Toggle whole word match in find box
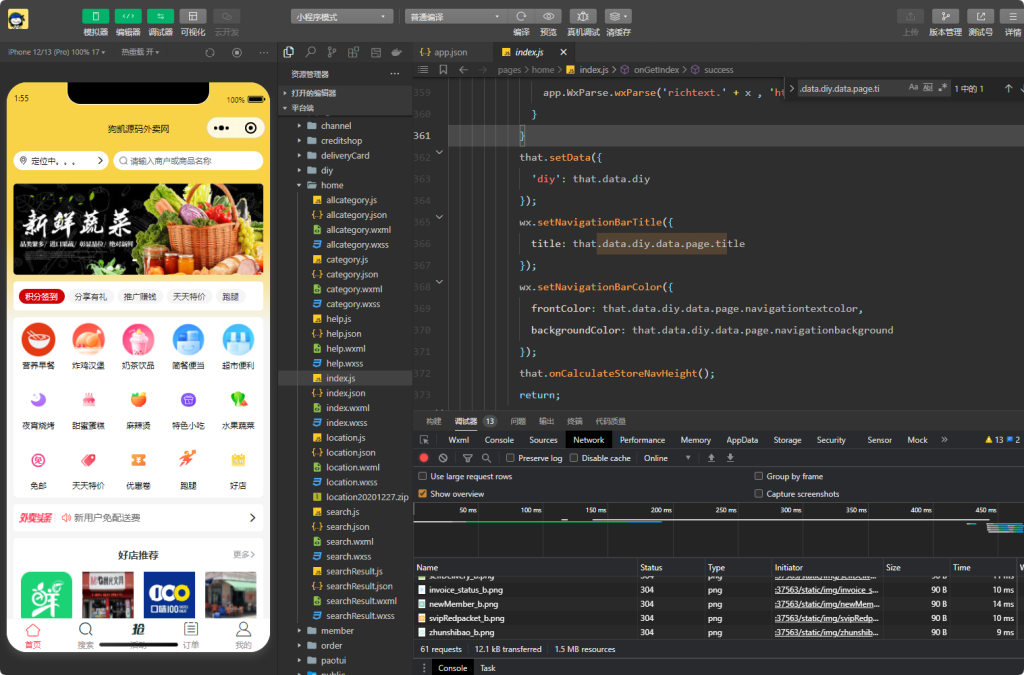 coord(928,88)
